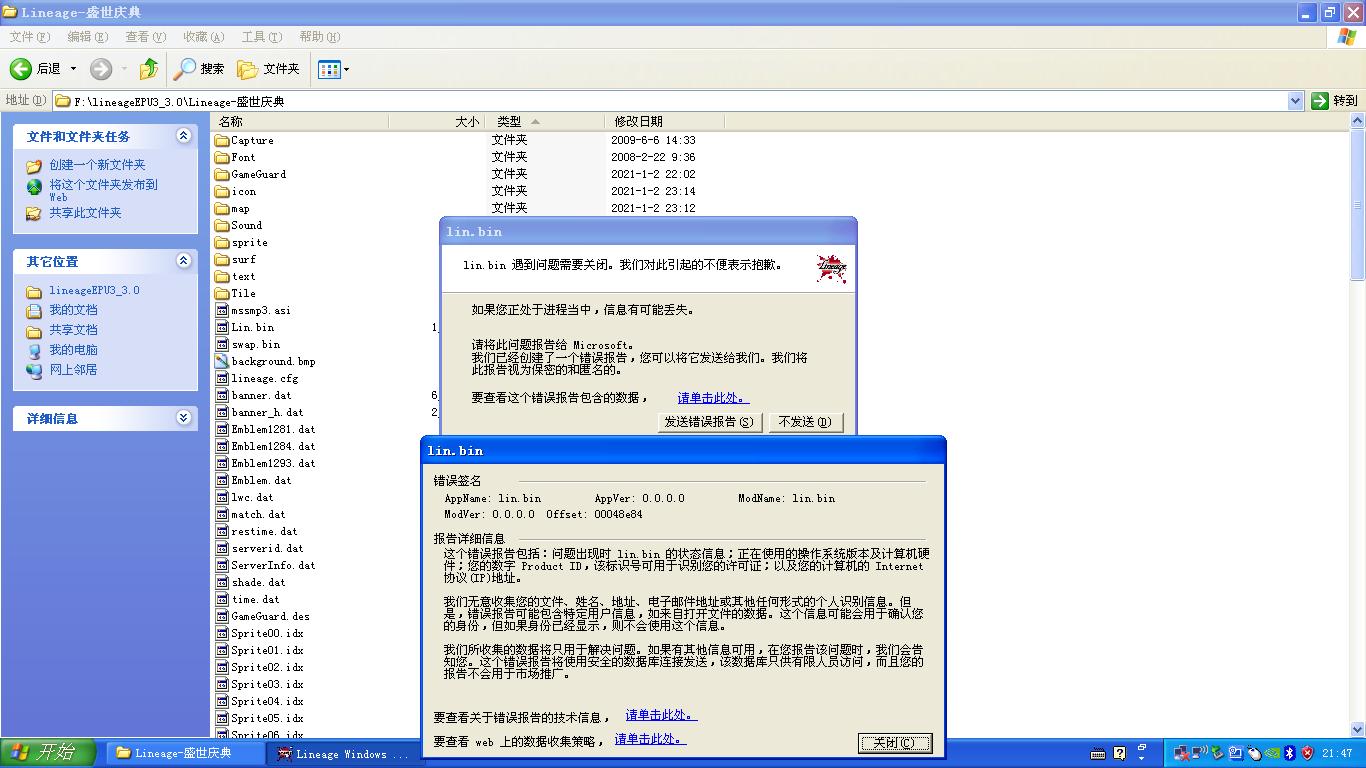Open the wireless network tray icon
This screenshot has width=1366, height=768.
coord(1200,753)
